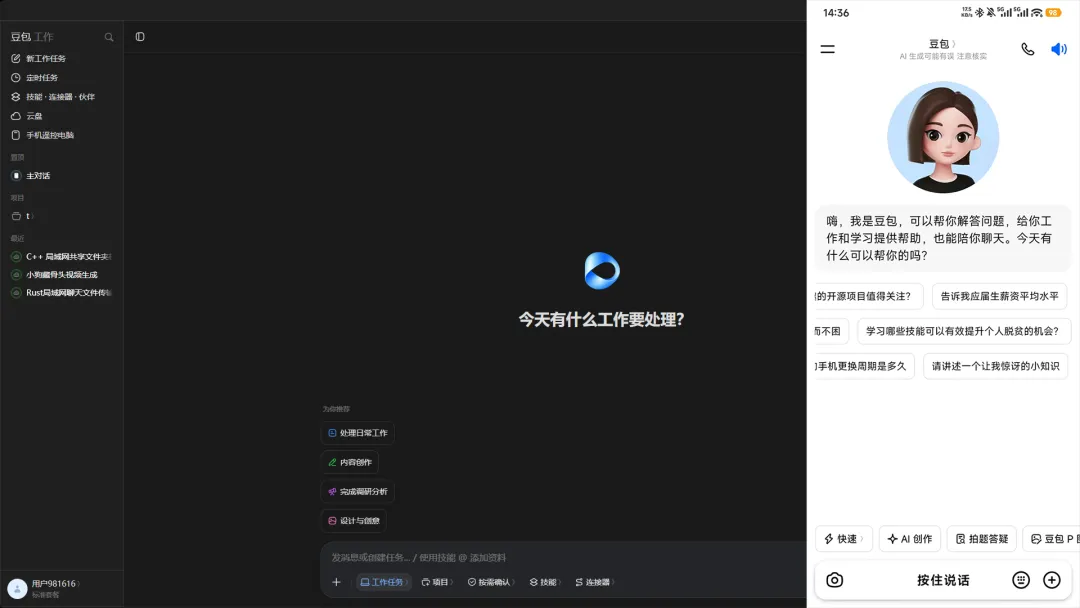Tap the 告诉我应届生薪资平均水平 chip

pyautogui.click(x=999, y=296)
